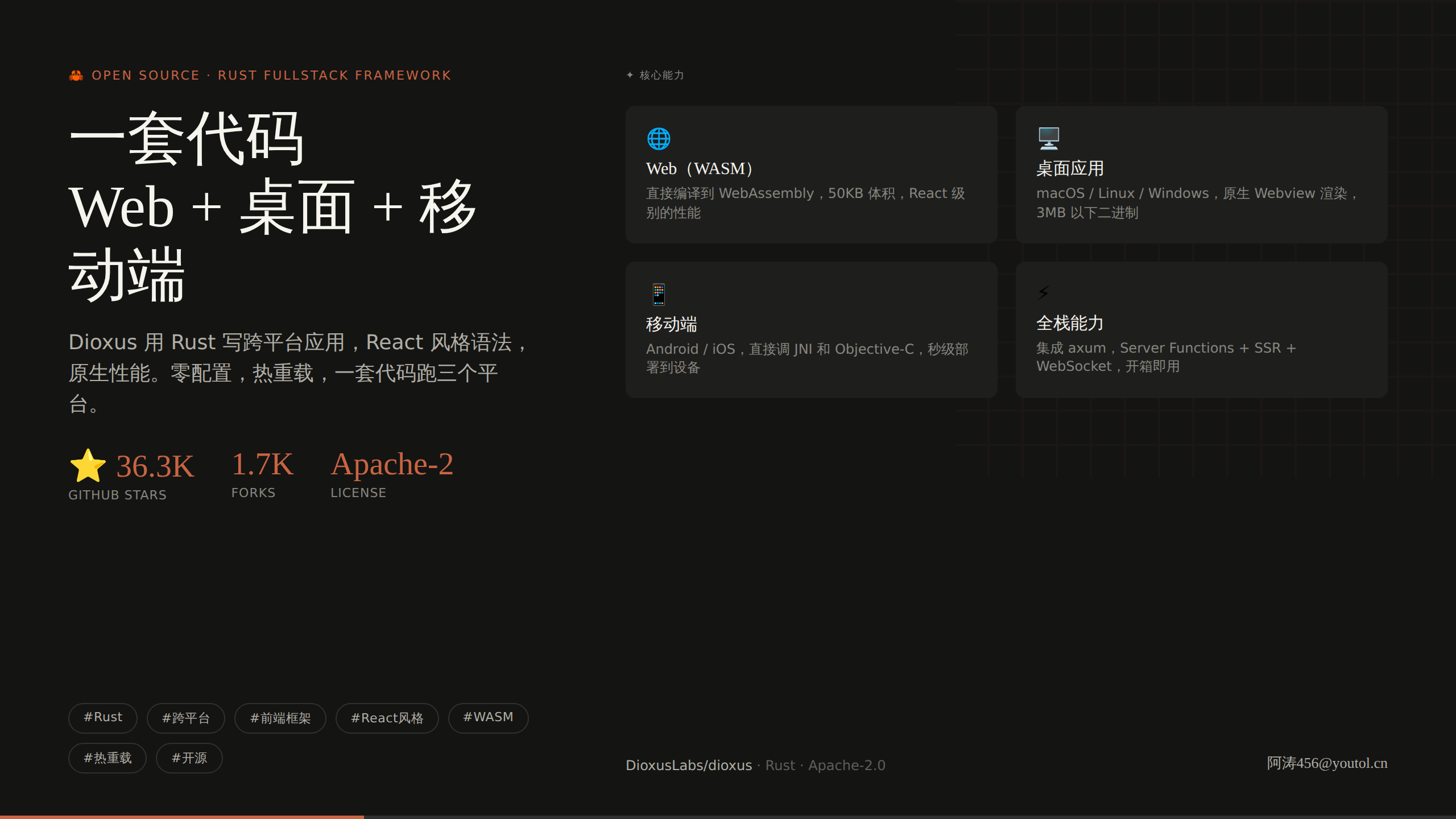
Task: Click the OPEN SOURCE · RUST FULLSTACK FRAMEWORK header
Action: [271, 75]
